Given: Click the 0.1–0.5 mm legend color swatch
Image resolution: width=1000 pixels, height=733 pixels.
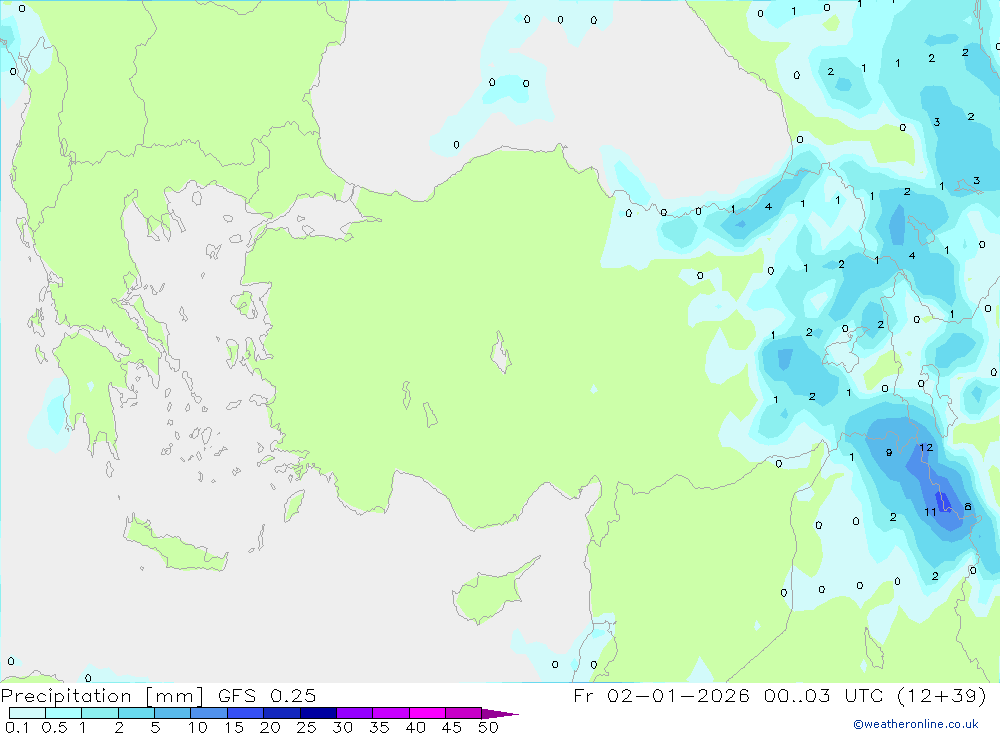Looking at the screenshot, I should click(x=27, y=713).
